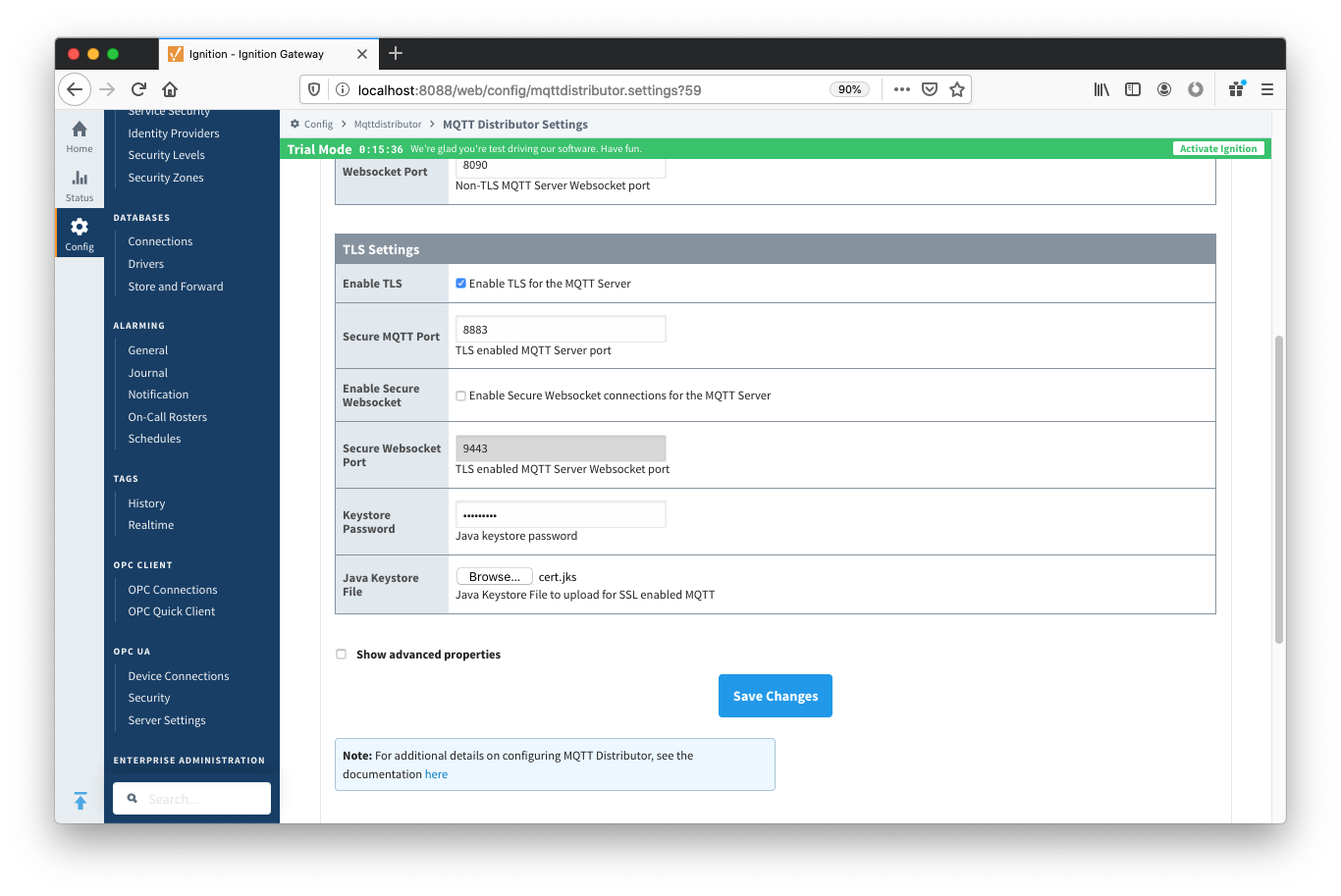The height and width of the screenshot is (896, 1341).
Task: Toggle the browser sidebars icon
Action: coord(1133,89)
